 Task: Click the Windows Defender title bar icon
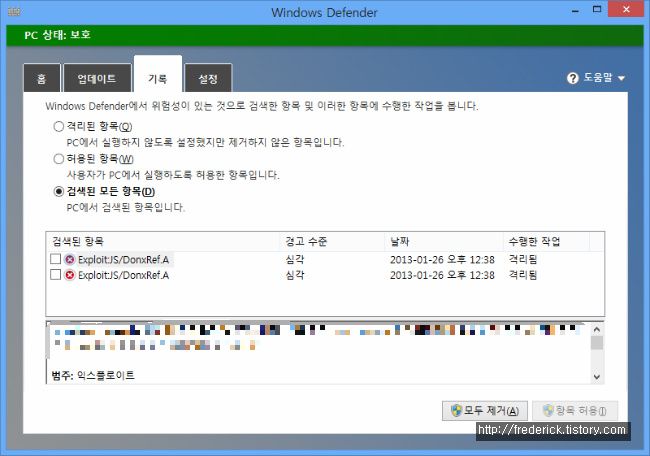pos(14,12)
